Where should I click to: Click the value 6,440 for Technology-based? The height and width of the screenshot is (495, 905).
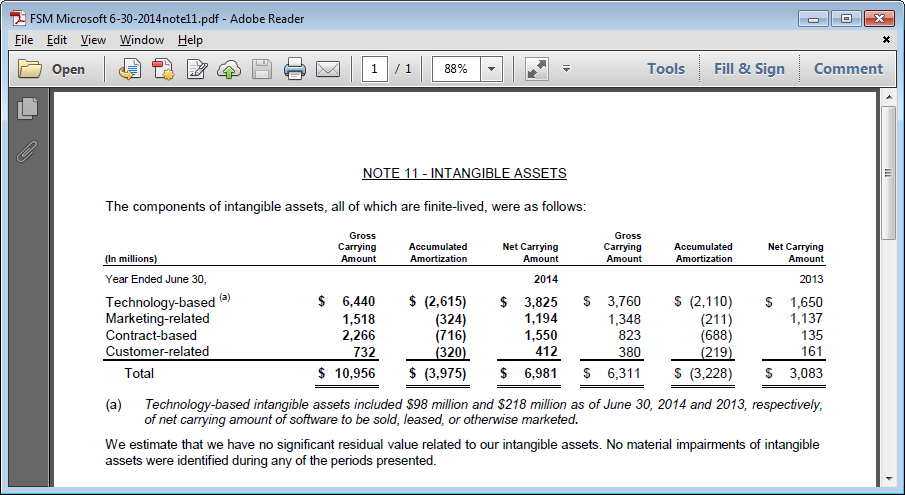(358, 302)
